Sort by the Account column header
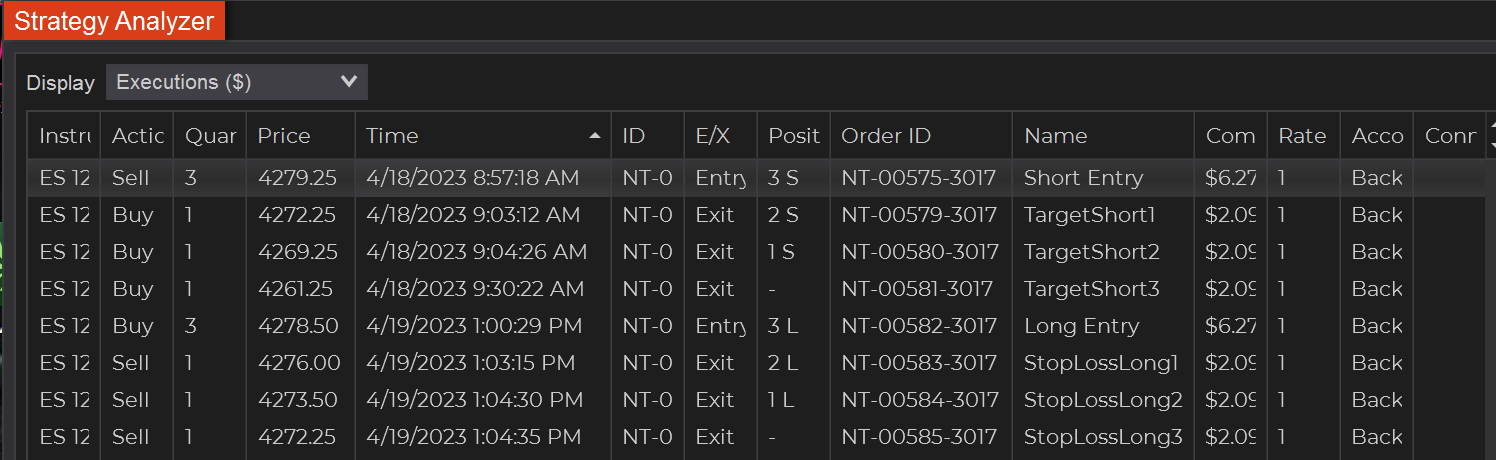This screenshot has width=1496, height=460. (x=1377, y=136)
